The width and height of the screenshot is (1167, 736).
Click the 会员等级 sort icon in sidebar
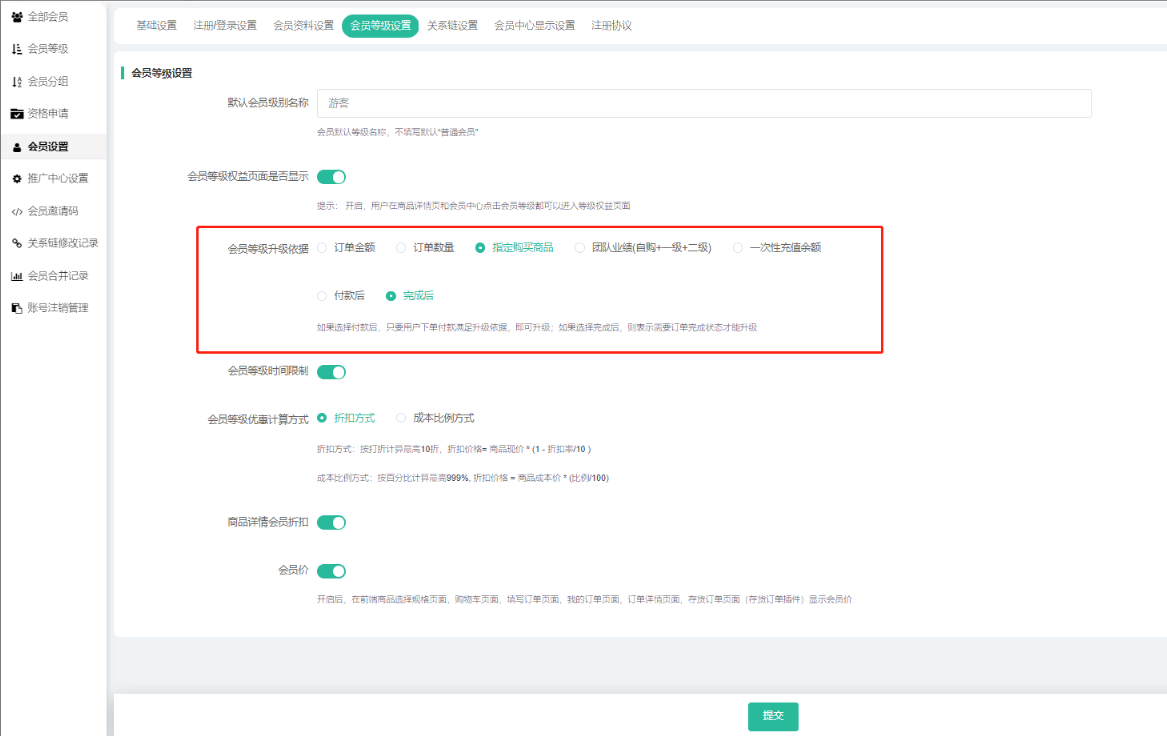tap(17, 49)
